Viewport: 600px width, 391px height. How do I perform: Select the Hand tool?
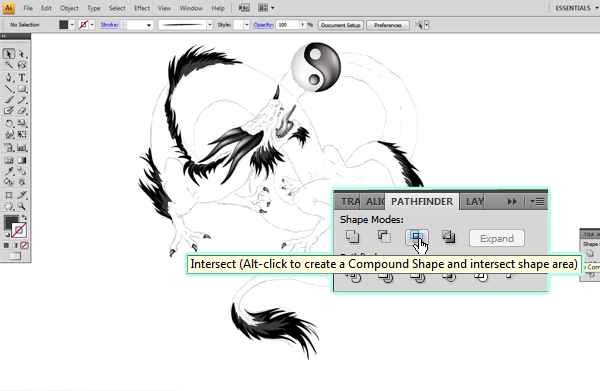point(9,206)
